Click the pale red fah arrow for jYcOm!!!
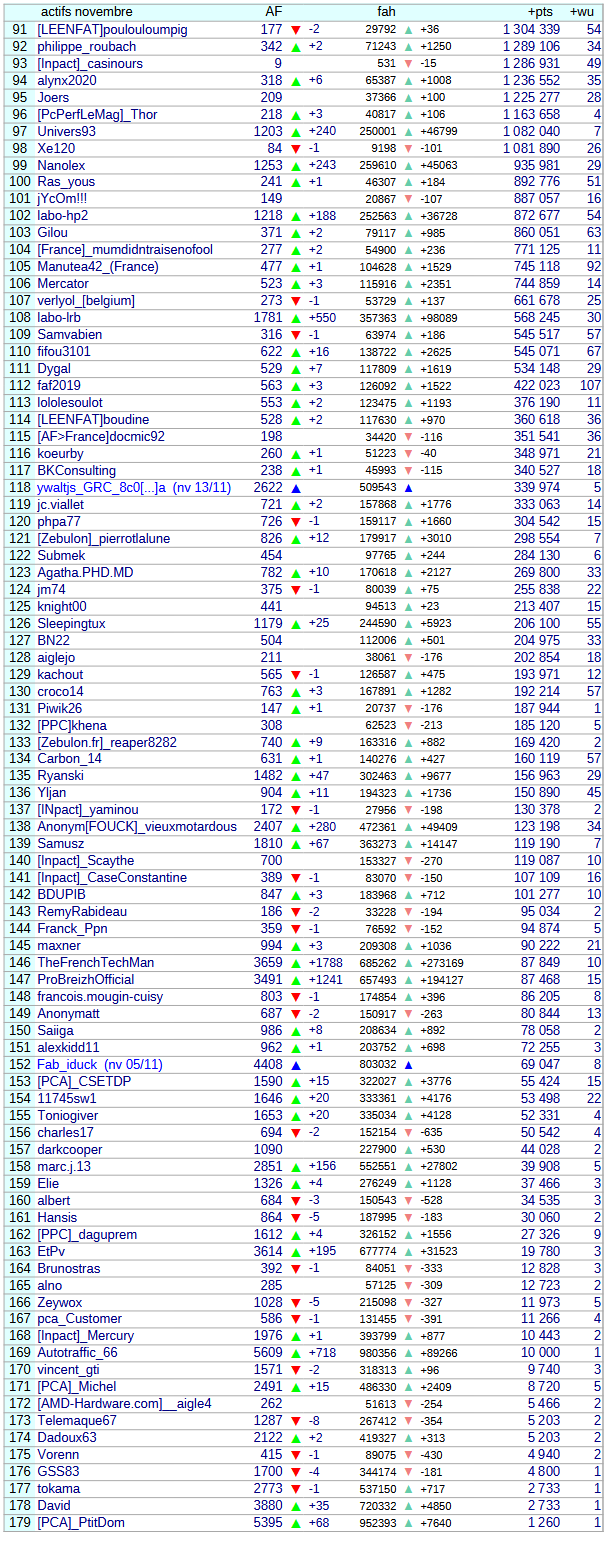This screenshot has height=1552, width=607. pos(408,199)
